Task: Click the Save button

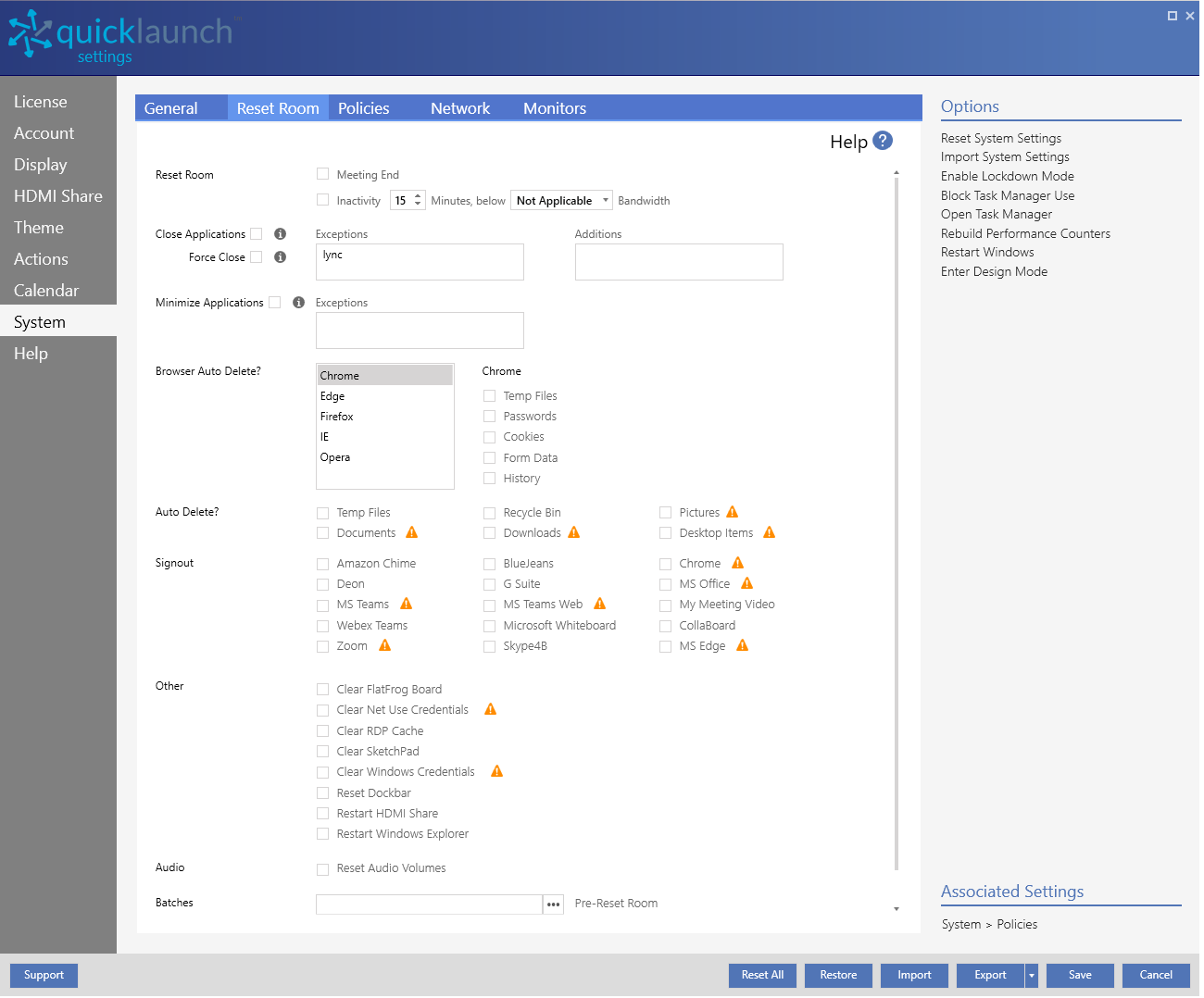Action: click(x=1080, y=976)
